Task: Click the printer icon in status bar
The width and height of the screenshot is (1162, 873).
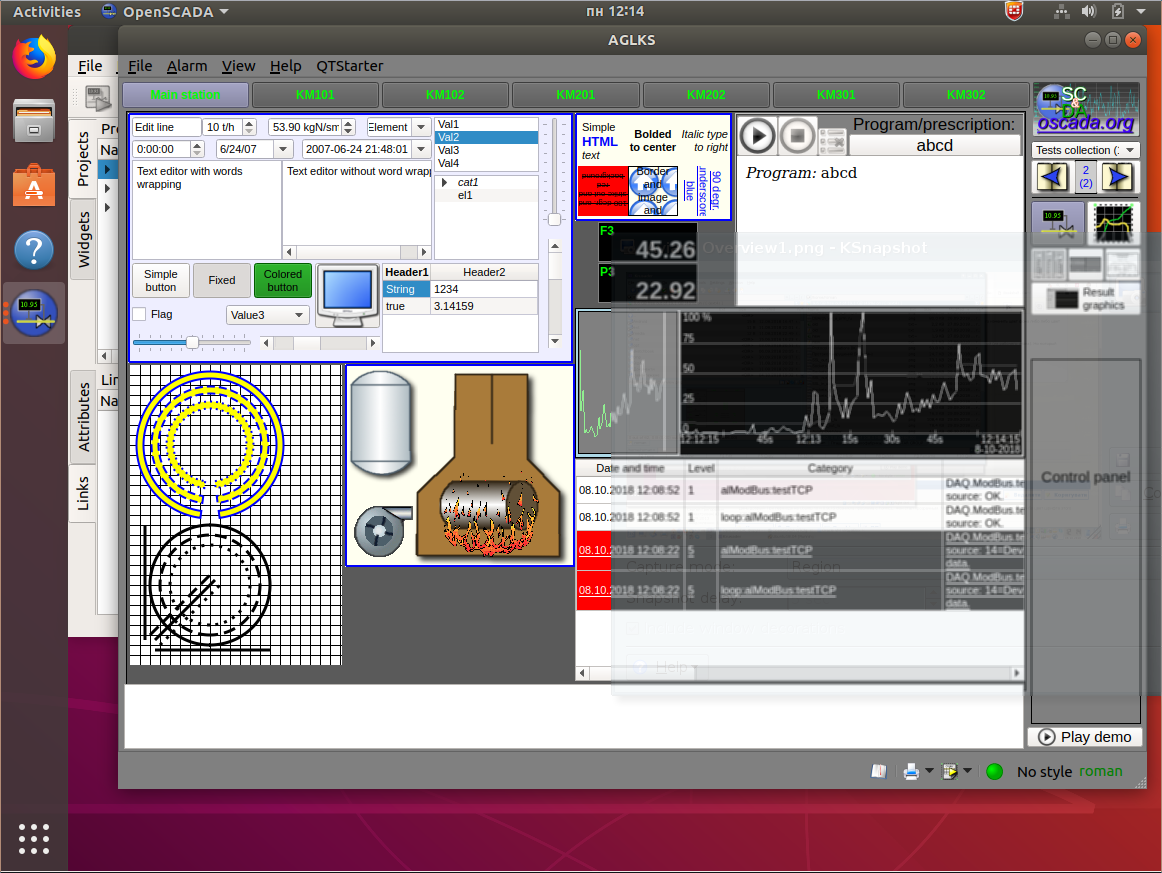Action: pos(911,771)
